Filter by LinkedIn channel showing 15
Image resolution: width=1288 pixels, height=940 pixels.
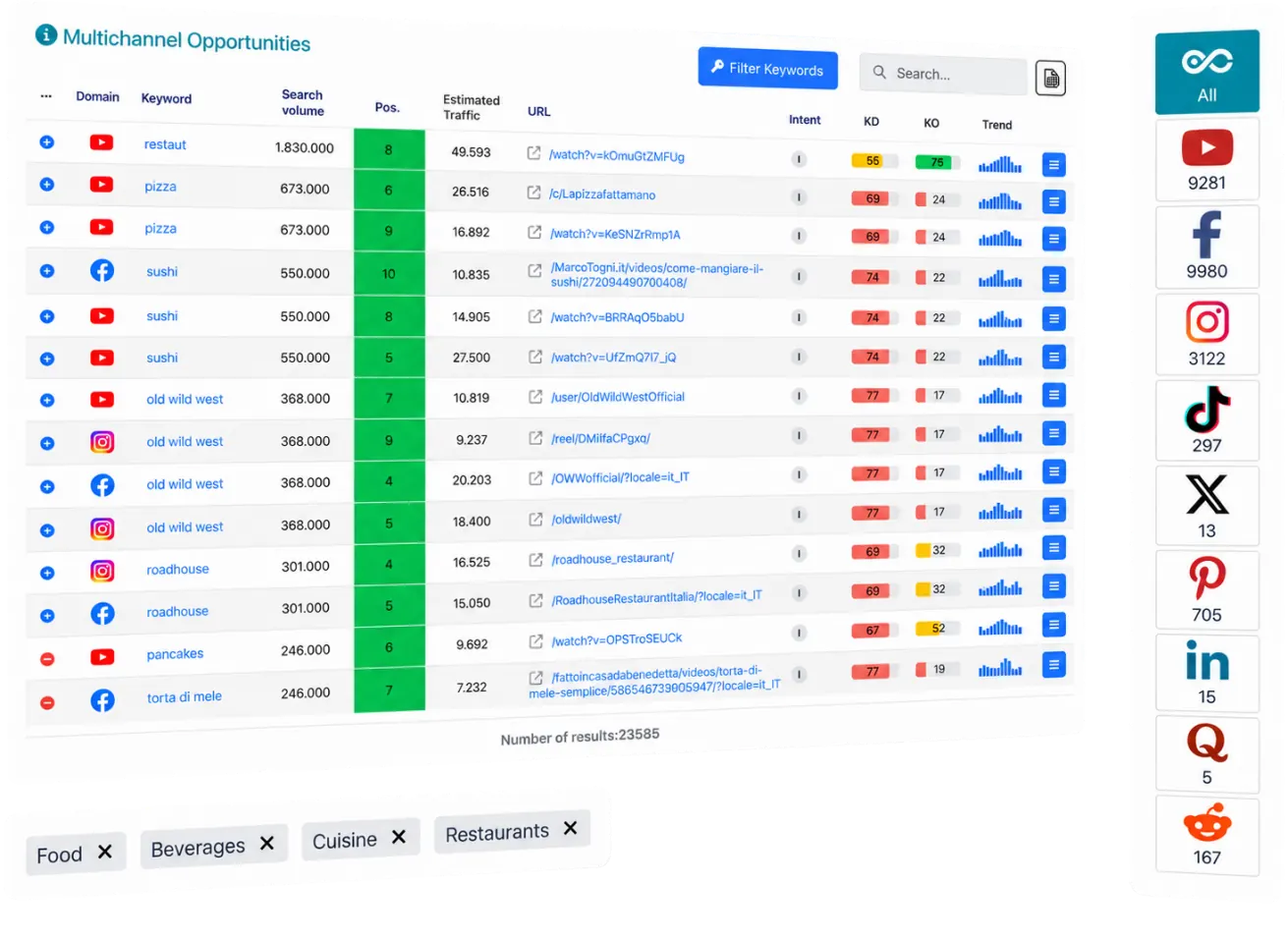[x=1206, y=673]
